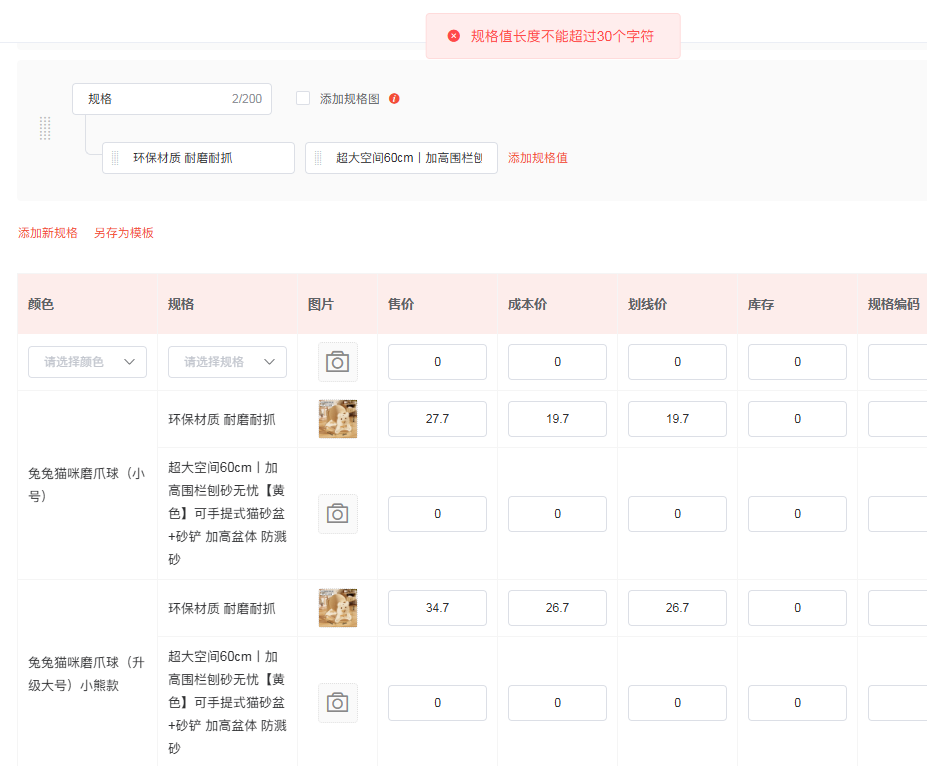Click camera upload icon in the batch-fill row

(x=337, y=362)
